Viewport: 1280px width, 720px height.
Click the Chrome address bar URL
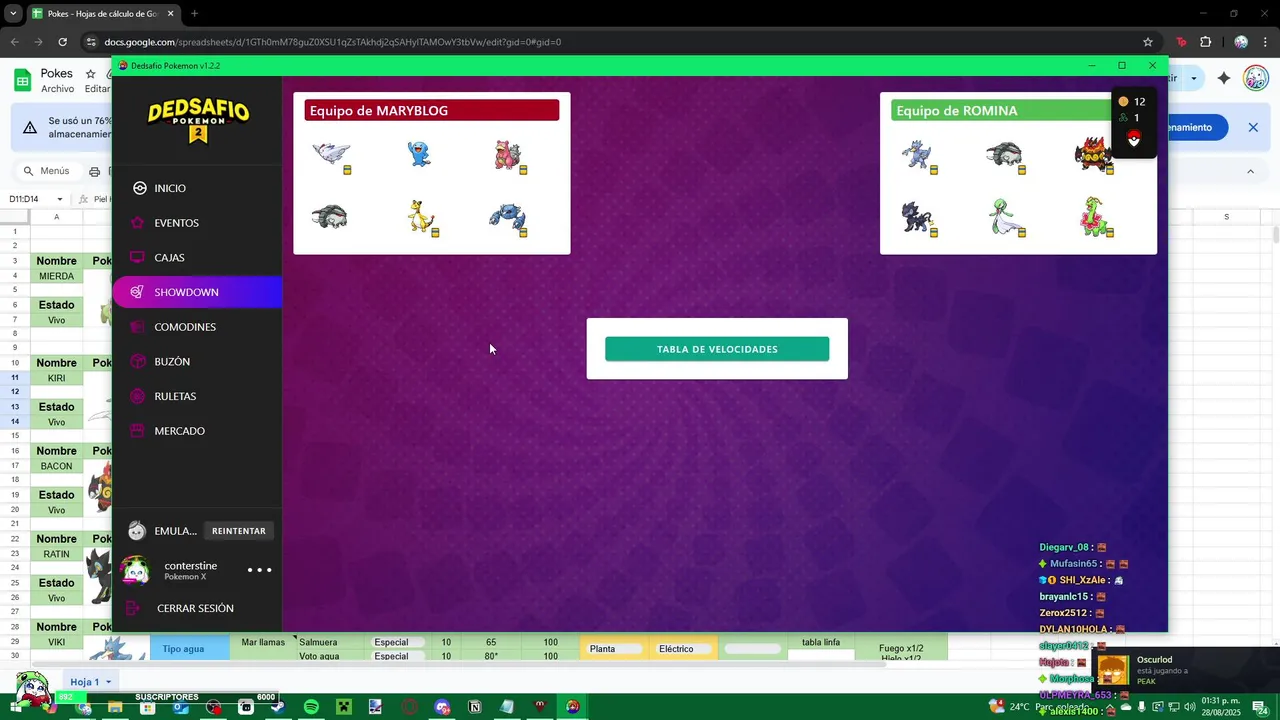tap(333, 42)
